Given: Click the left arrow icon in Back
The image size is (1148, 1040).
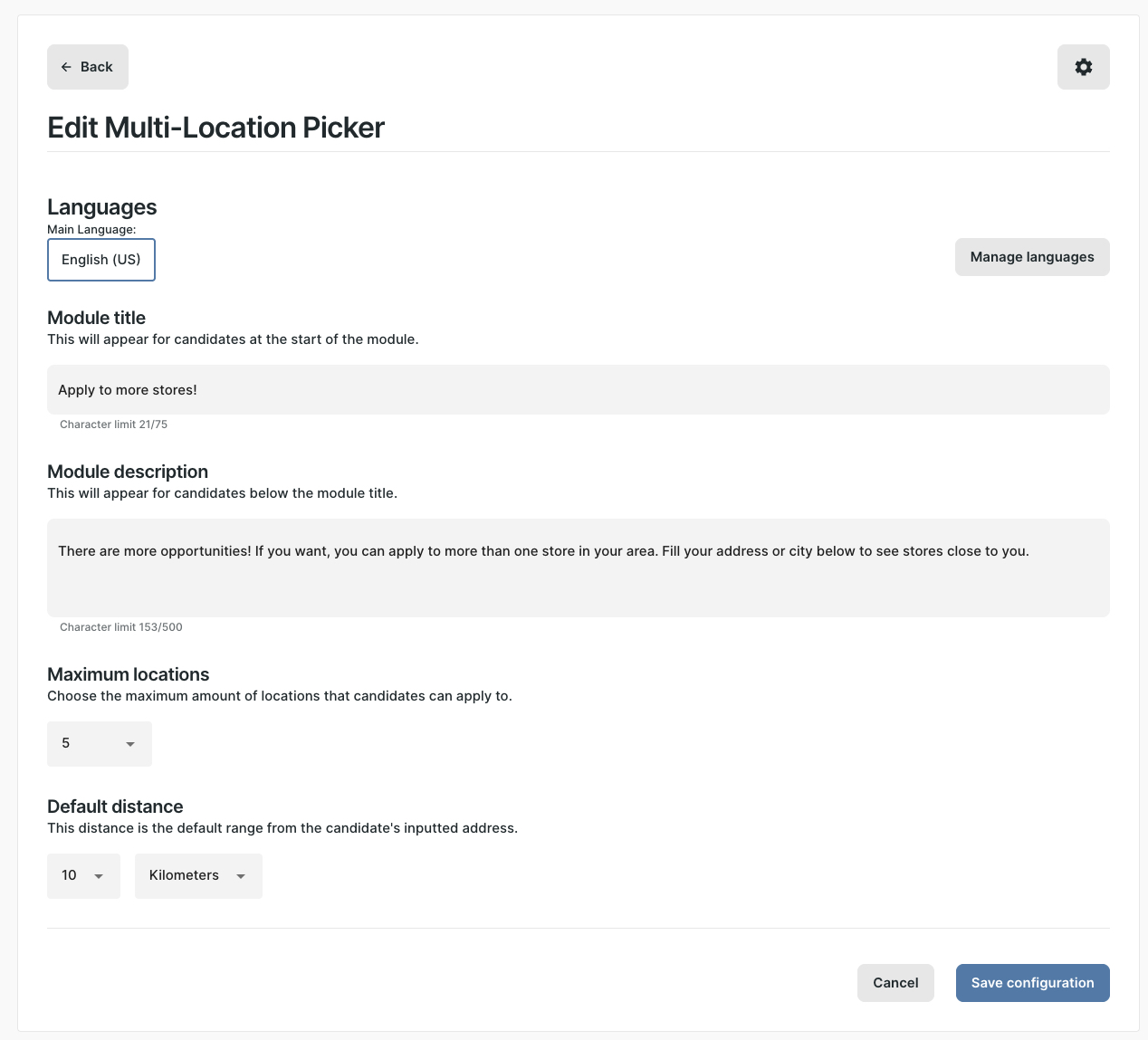Looking at the screenshot, I should [66, 67].
